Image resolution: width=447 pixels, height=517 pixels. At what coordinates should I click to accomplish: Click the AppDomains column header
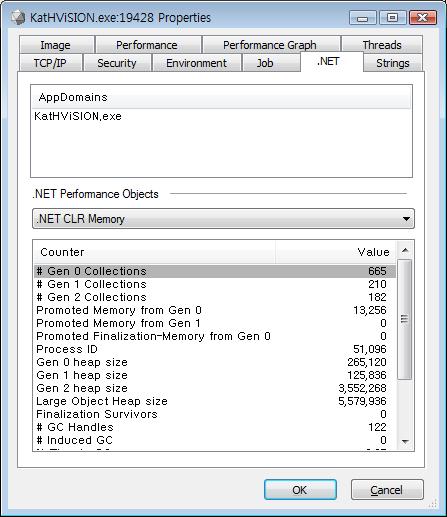pyautogui.click(x=221, y=97)
